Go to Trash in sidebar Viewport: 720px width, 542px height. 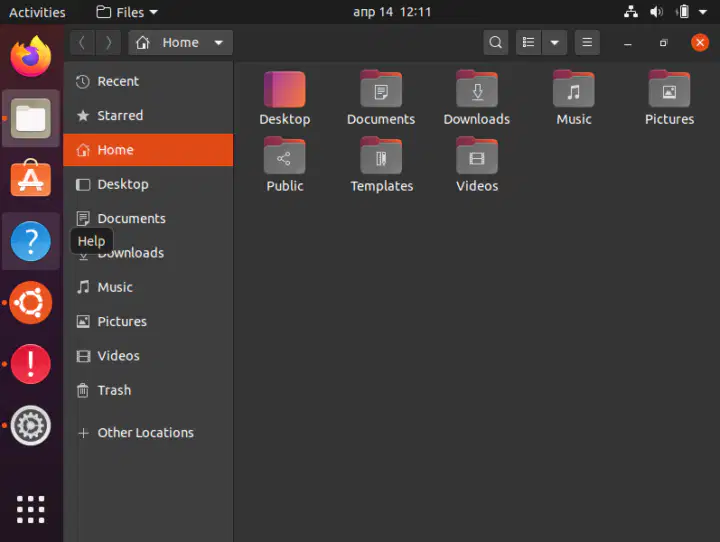point(148,390)
